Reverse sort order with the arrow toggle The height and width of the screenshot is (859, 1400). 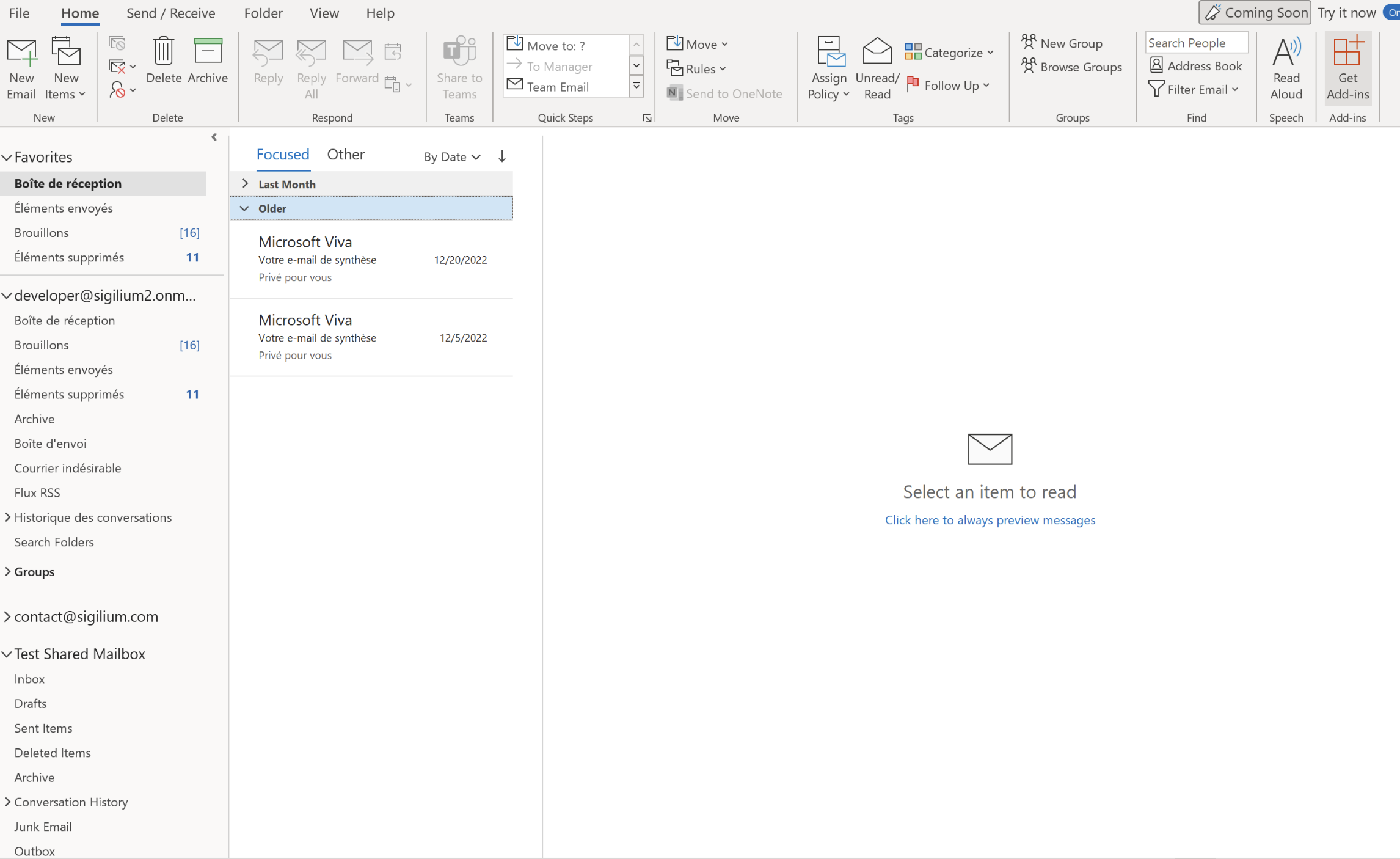[502, 156]
